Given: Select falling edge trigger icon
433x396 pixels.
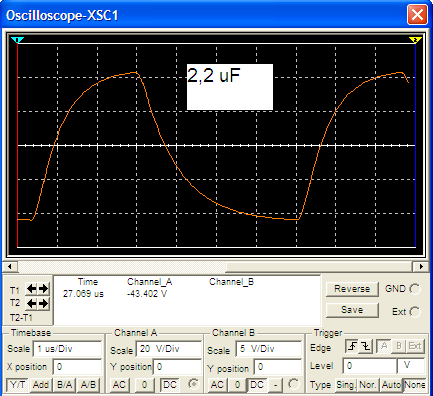Looking at the screenshot, I should click(x=366, y=346).
